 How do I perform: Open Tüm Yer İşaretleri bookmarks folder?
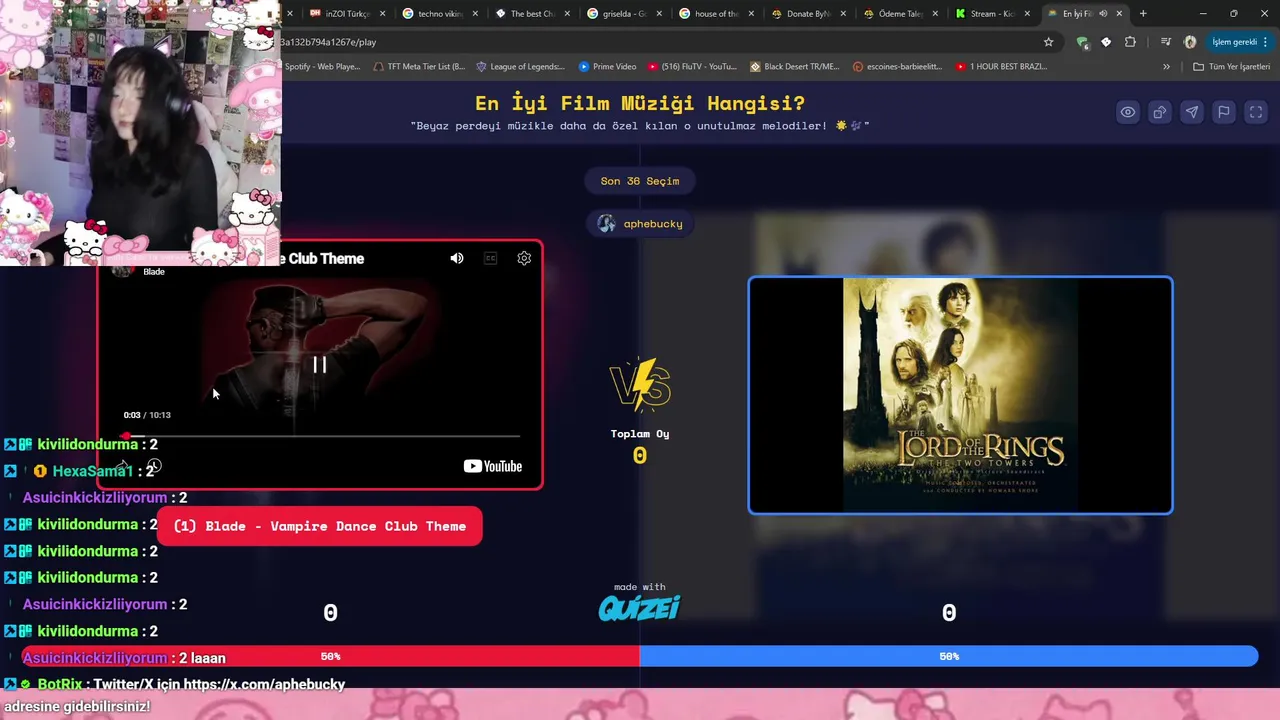point(1231,66)
